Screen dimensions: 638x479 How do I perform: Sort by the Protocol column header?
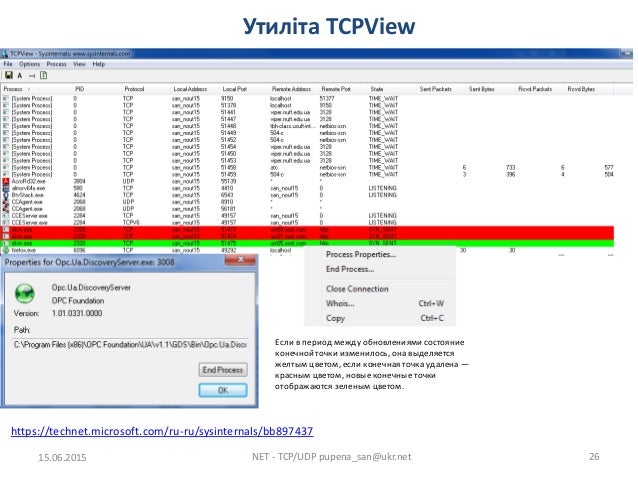134,89
